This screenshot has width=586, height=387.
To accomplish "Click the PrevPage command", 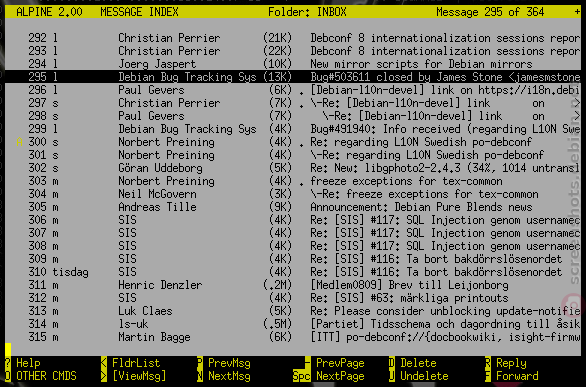I will pyautogui.click(x=340, y=363).
